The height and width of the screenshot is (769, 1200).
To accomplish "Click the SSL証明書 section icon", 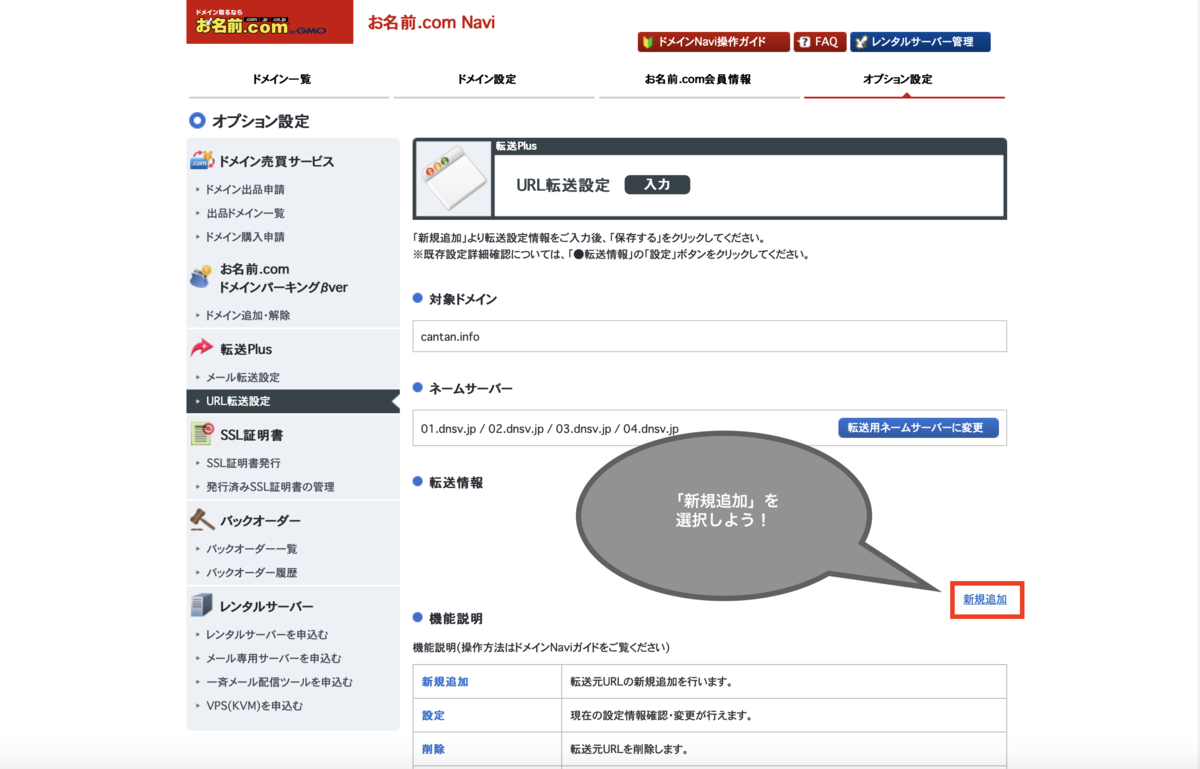I will 201,434.
